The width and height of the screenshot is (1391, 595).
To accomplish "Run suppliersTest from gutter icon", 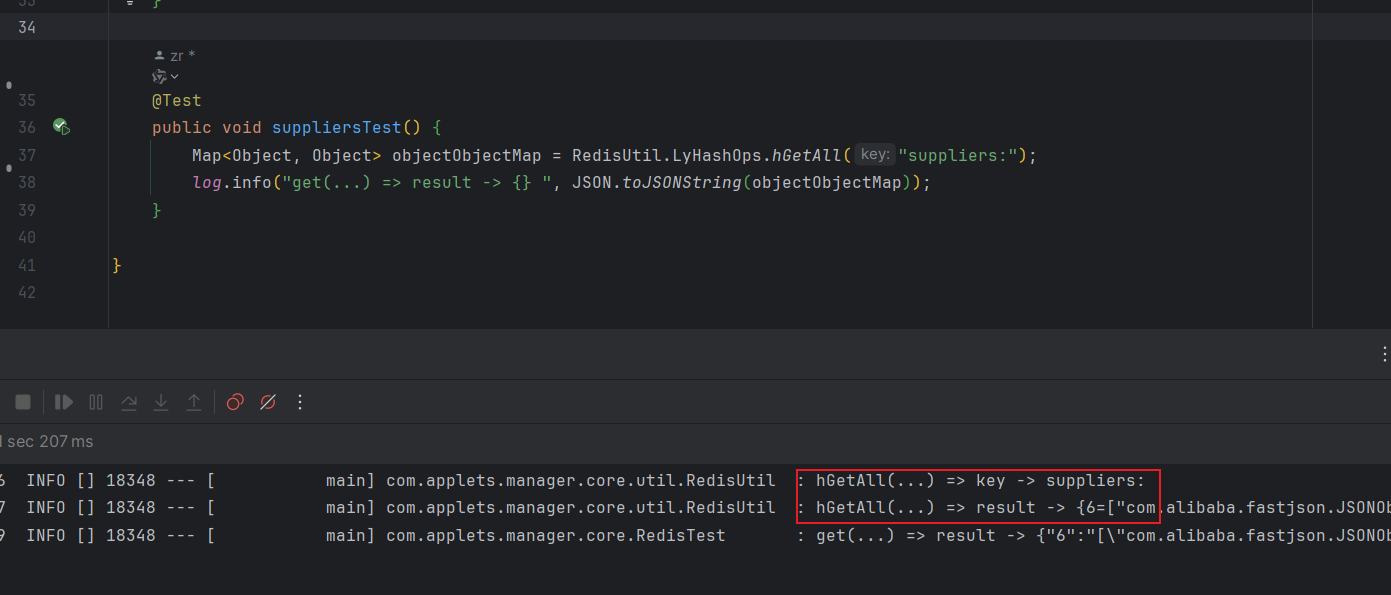I will pyautogui.click(x=61, y=127).
